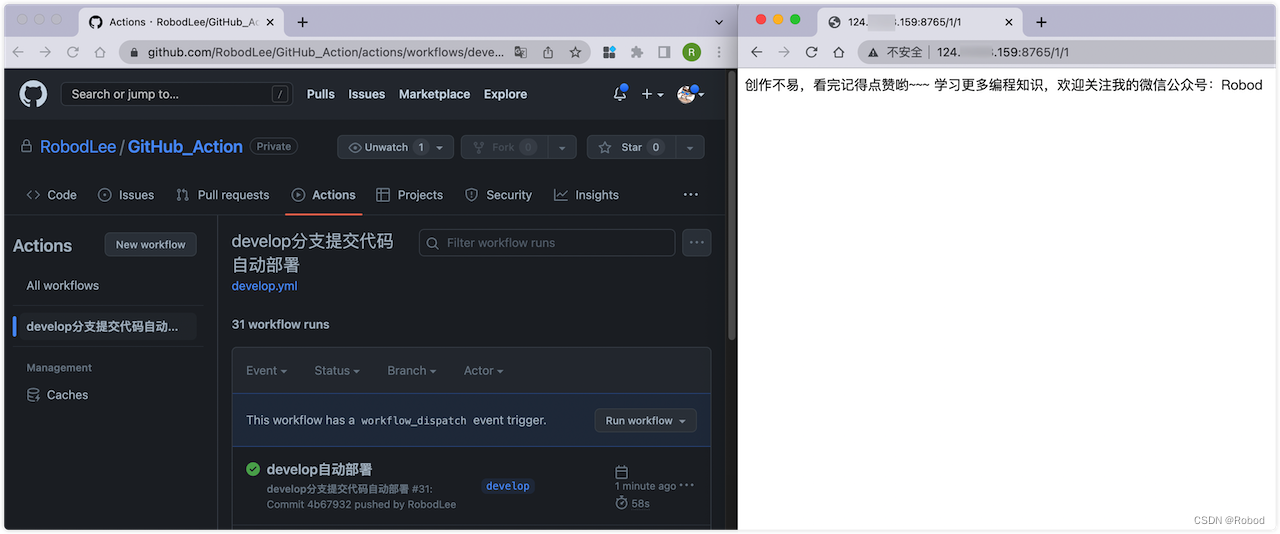
Task: Close the Actions RobodLee browser tab
Action: point(270,22)
